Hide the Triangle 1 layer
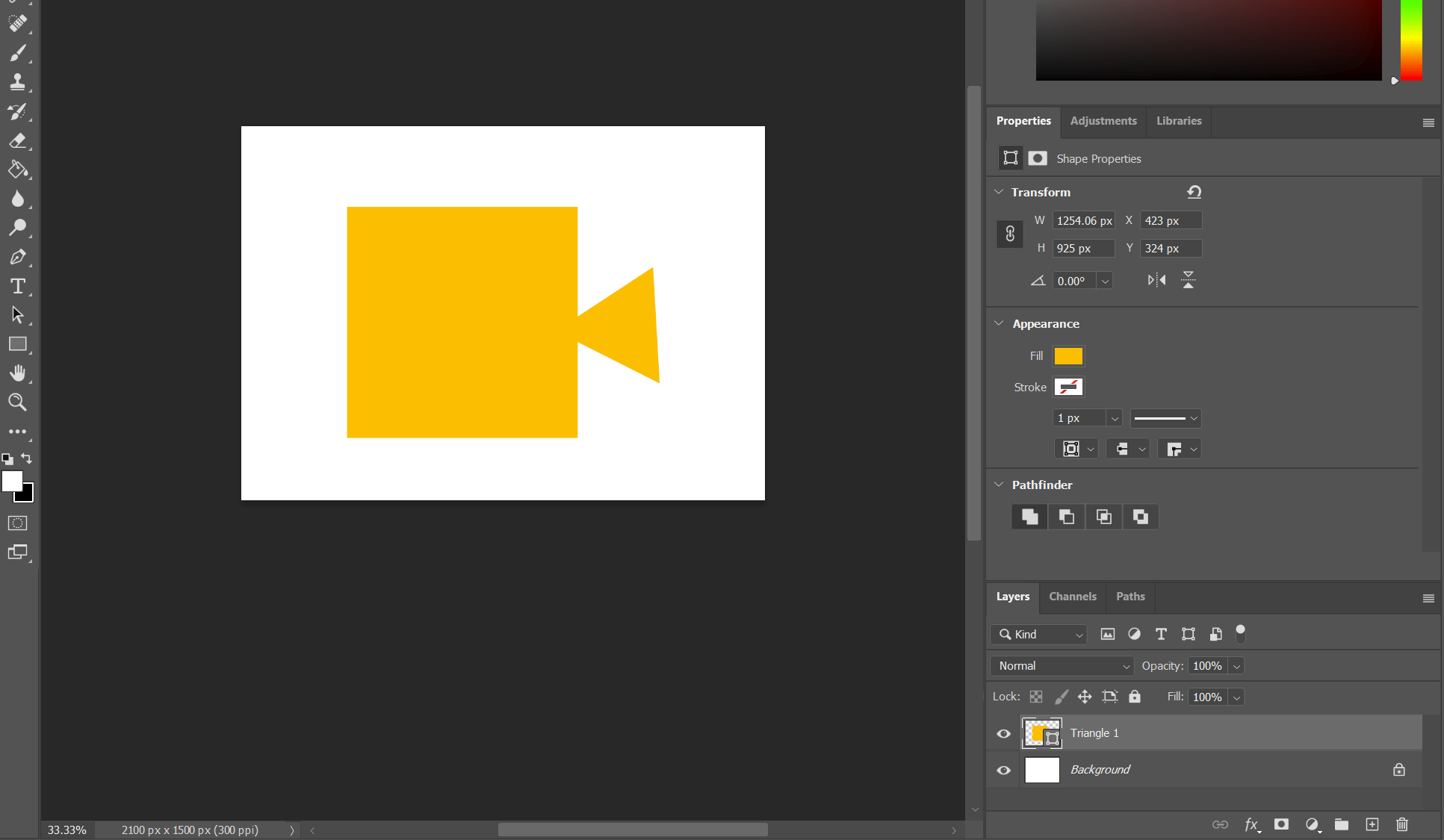 coord(1004,733)
